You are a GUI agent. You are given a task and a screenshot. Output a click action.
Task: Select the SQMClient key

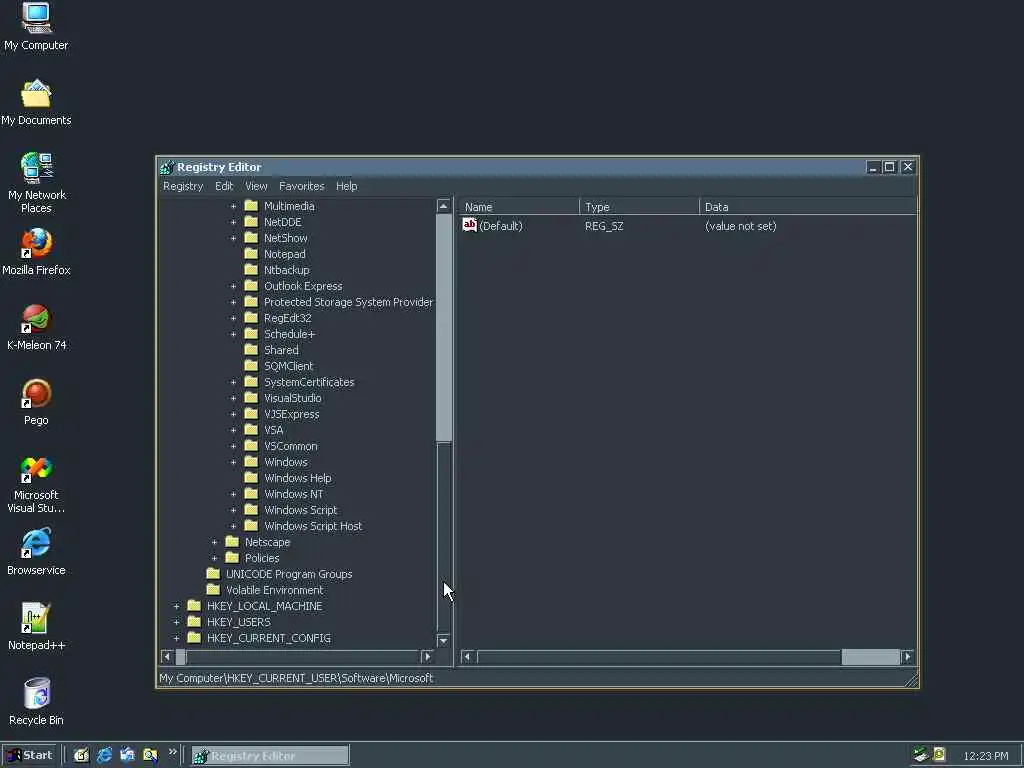(x=289, y=366)
